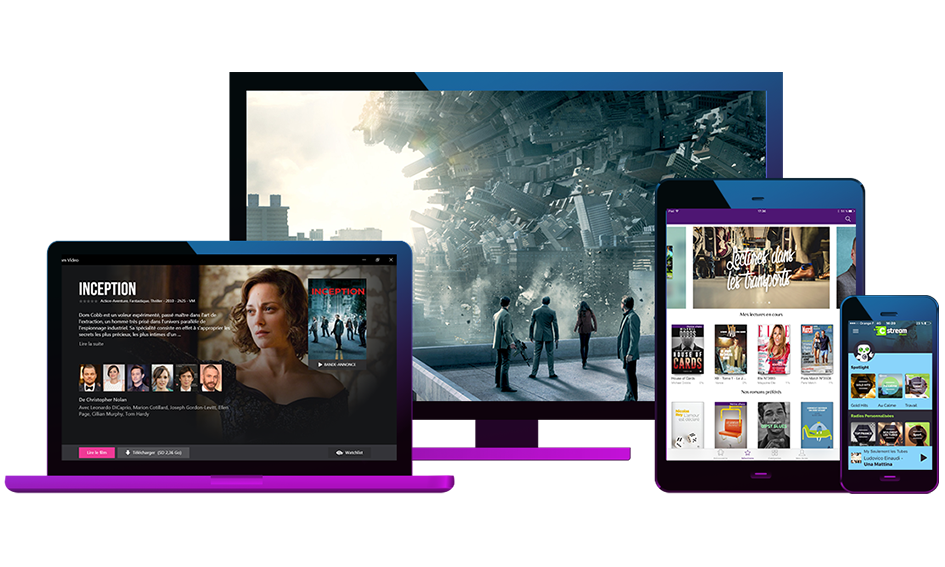
Task: Open the XIII comic cover on tablet
Action: (x=730, y=349)
